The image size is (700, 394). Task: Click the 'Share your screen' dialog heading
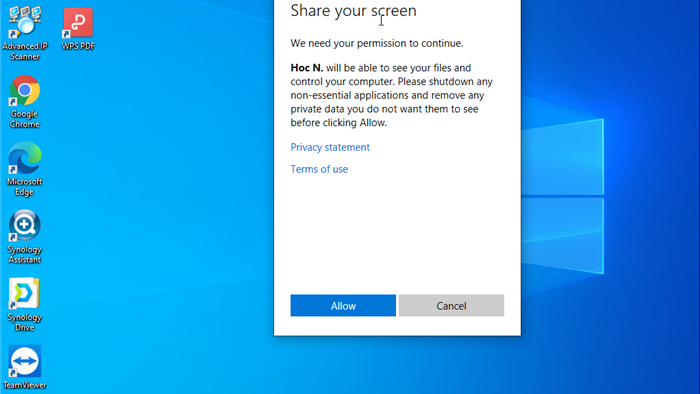pos(354,10)
